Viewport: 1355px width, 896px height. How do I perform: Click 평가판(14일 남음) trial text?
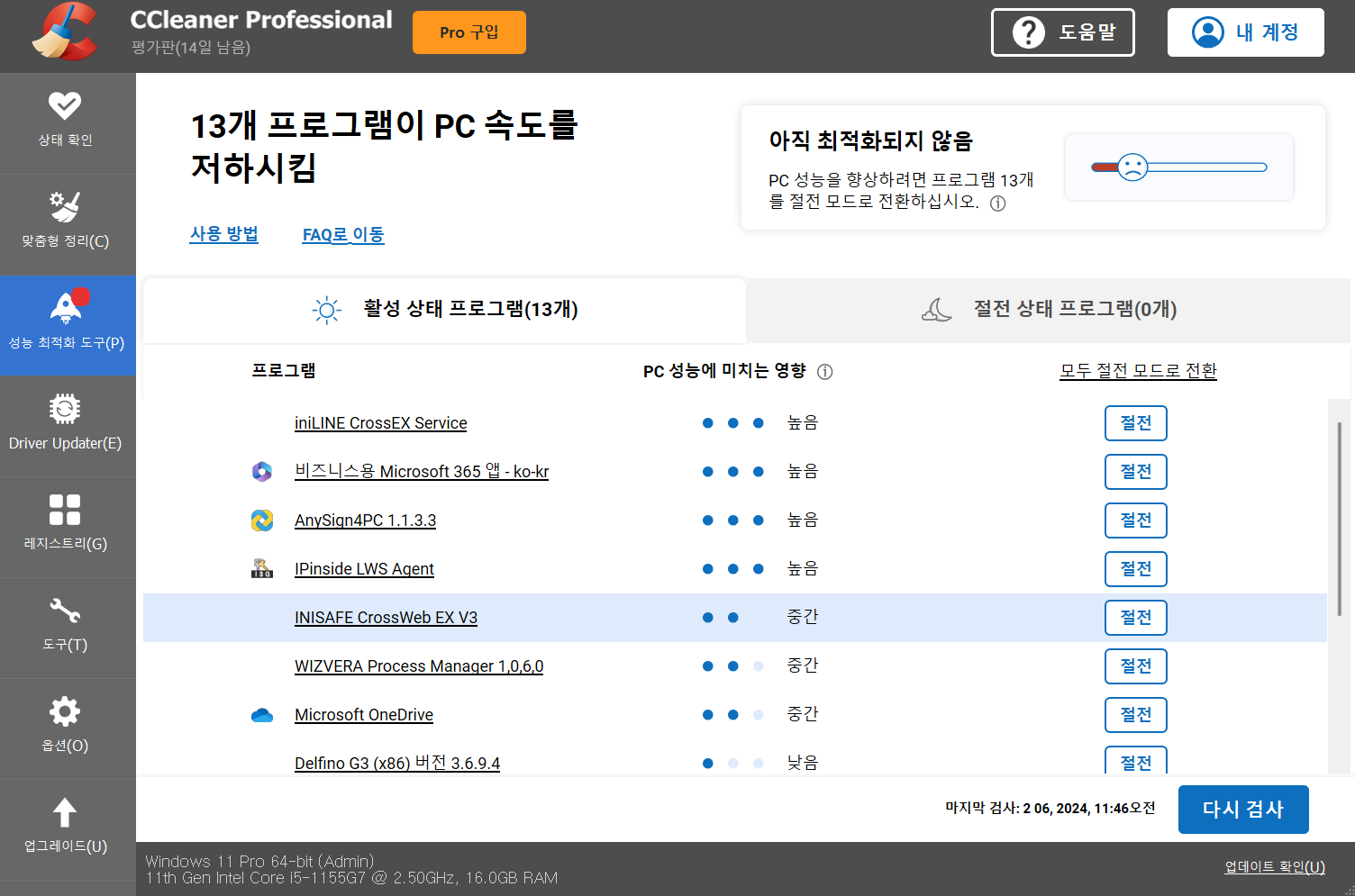tap(191, 48)
